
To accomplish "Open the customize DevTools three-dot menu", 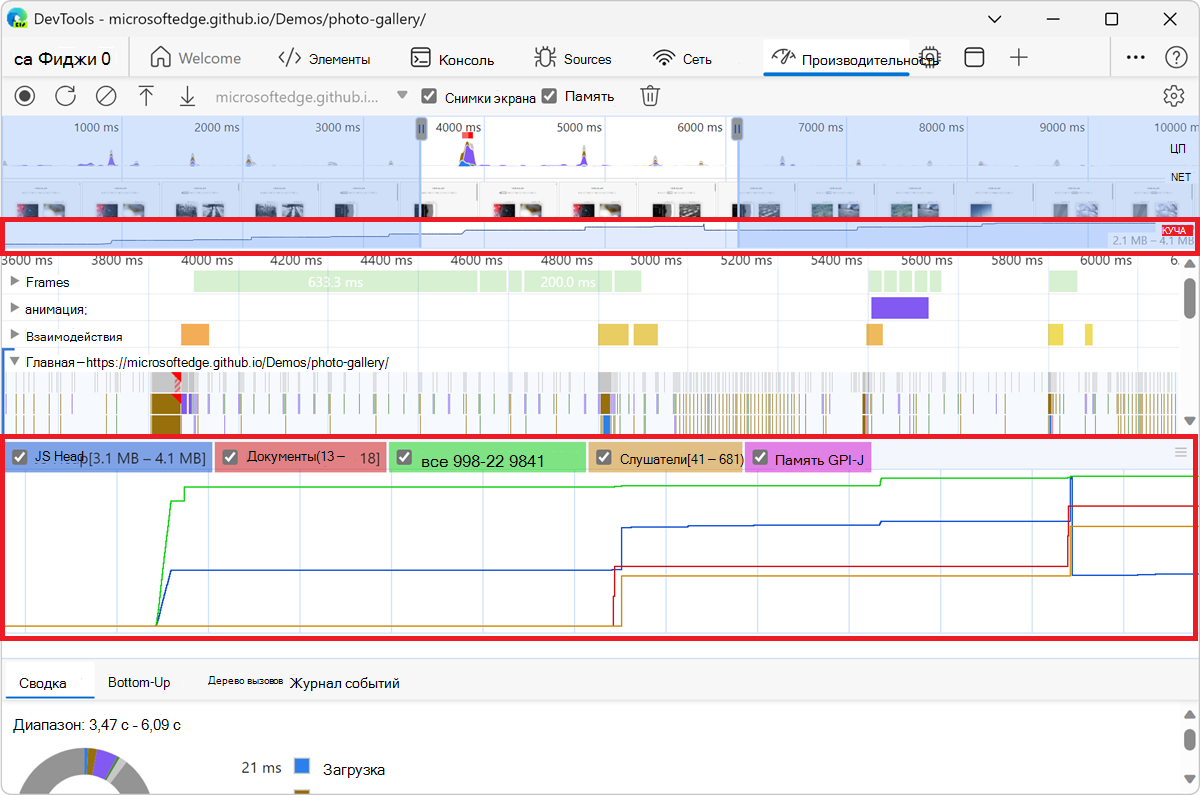I will tap(1135, 58).
